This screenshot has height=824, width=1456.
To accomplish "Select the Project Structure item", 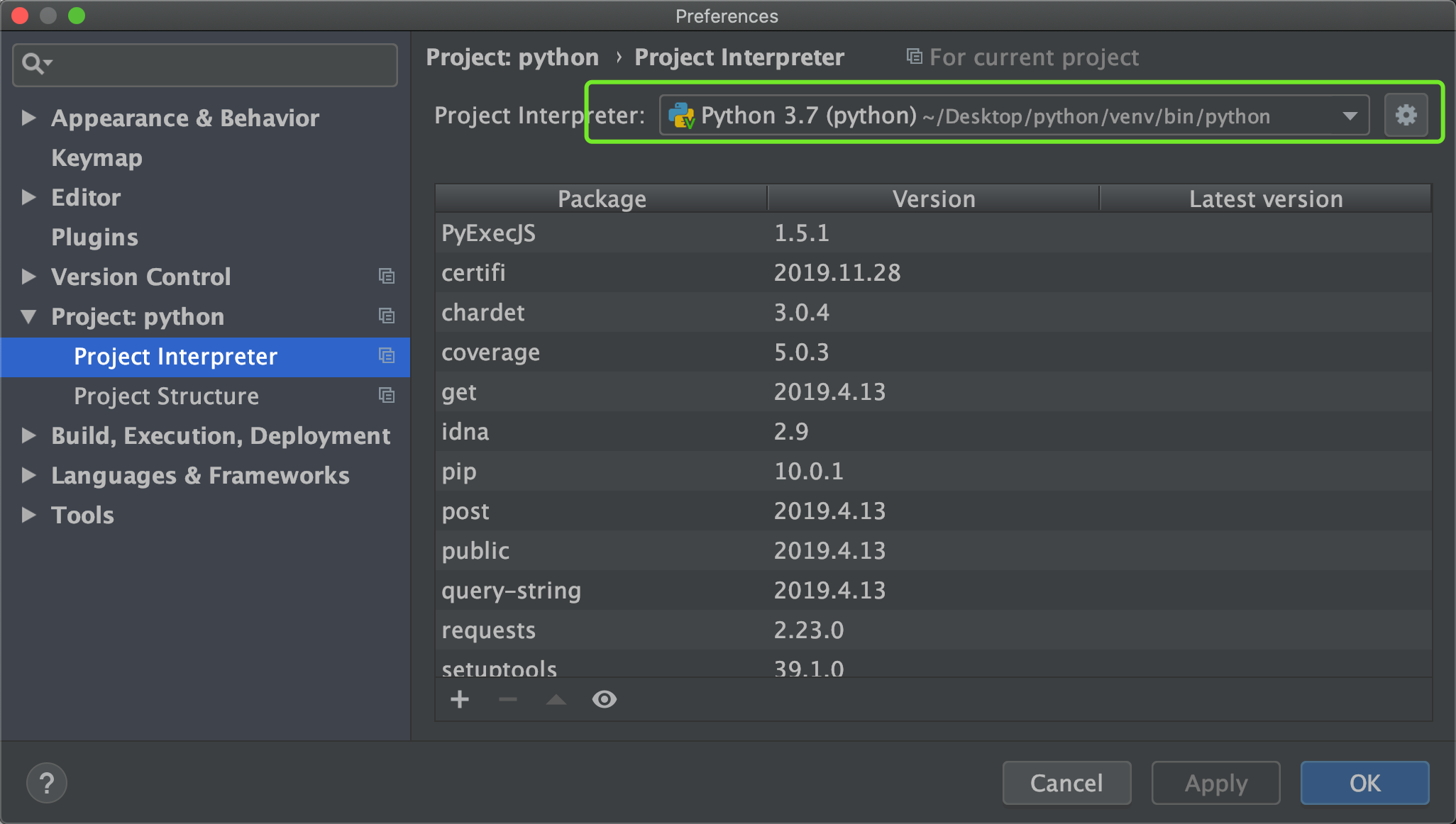I will coord(166,396).
